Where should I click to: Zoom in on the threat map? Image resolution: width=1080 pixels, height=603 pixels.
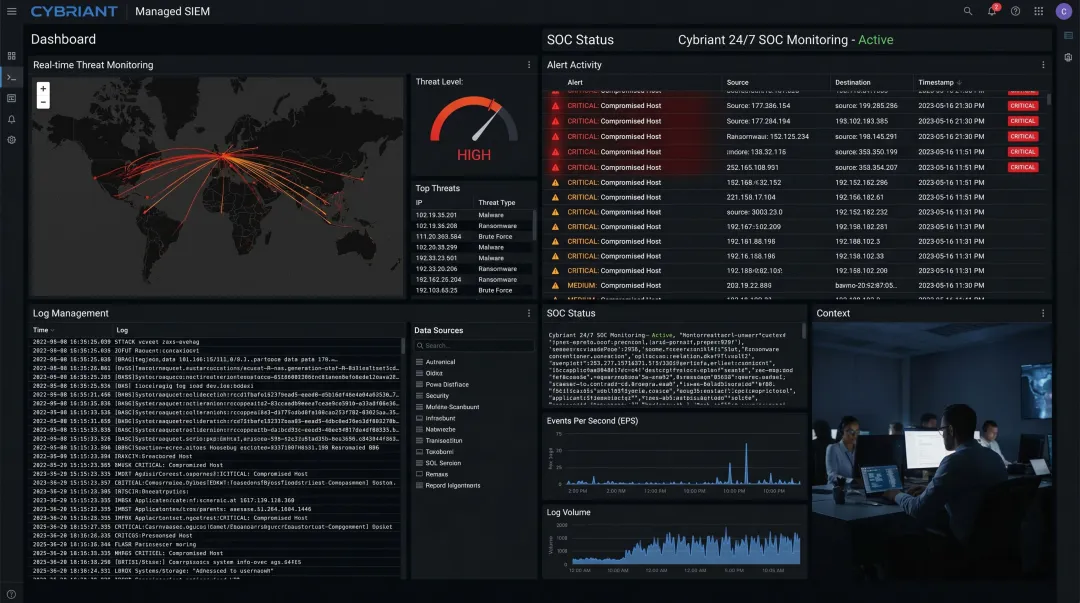tap(43, 89)
